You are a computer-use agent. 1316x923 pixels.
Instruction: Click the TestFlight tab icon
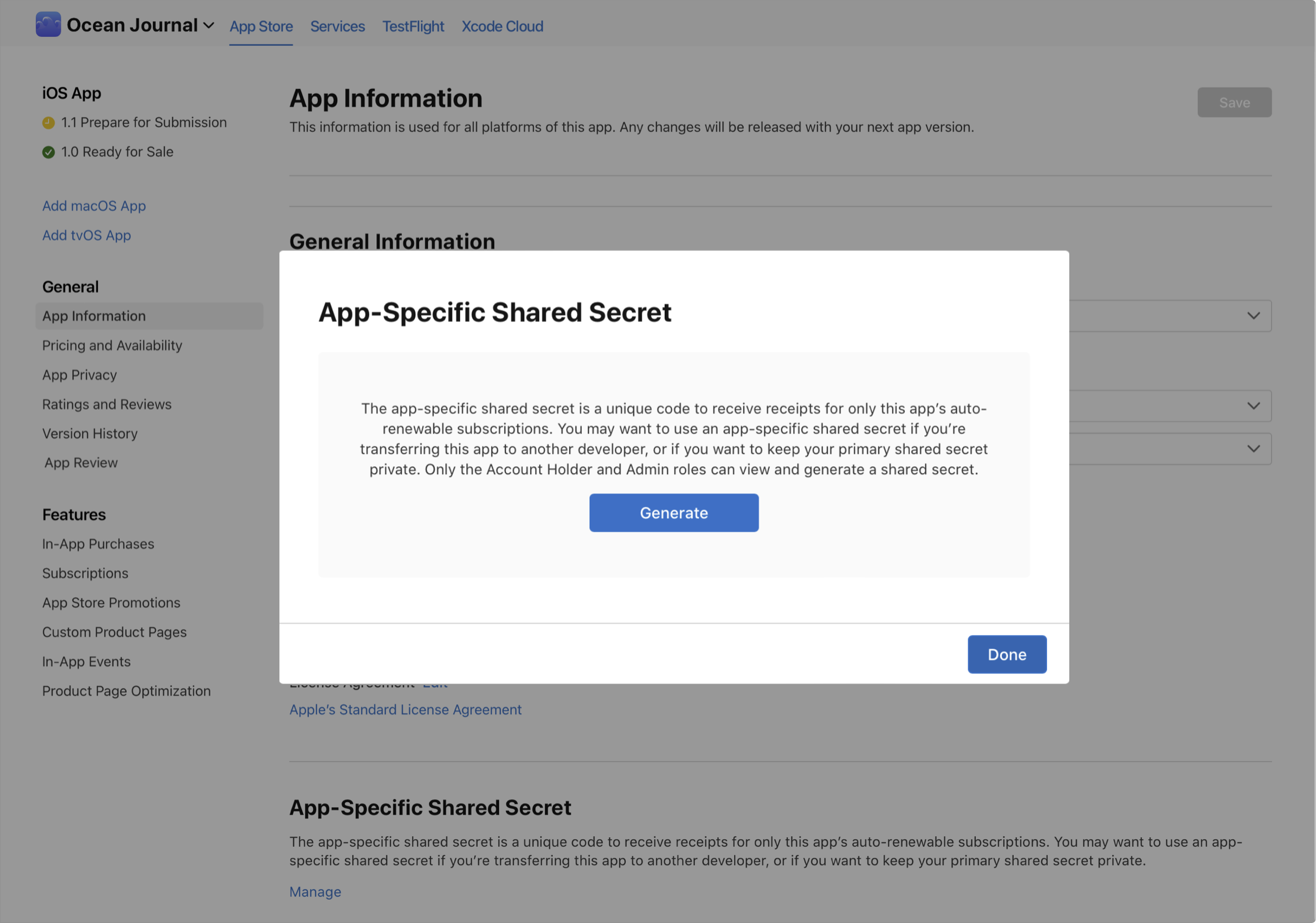pyautogui.click(x=413, y=25)
